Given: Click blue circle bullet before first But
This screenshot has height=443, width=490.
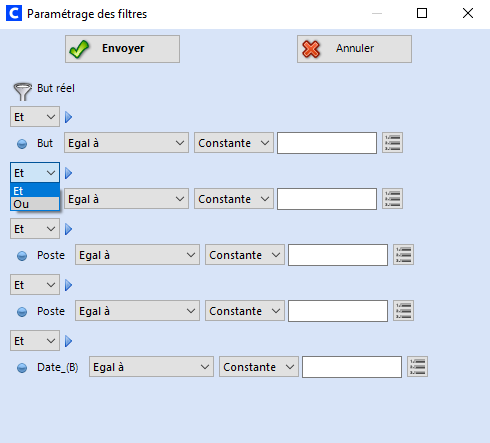Looking at the screenshot, I should click(22, 143).
